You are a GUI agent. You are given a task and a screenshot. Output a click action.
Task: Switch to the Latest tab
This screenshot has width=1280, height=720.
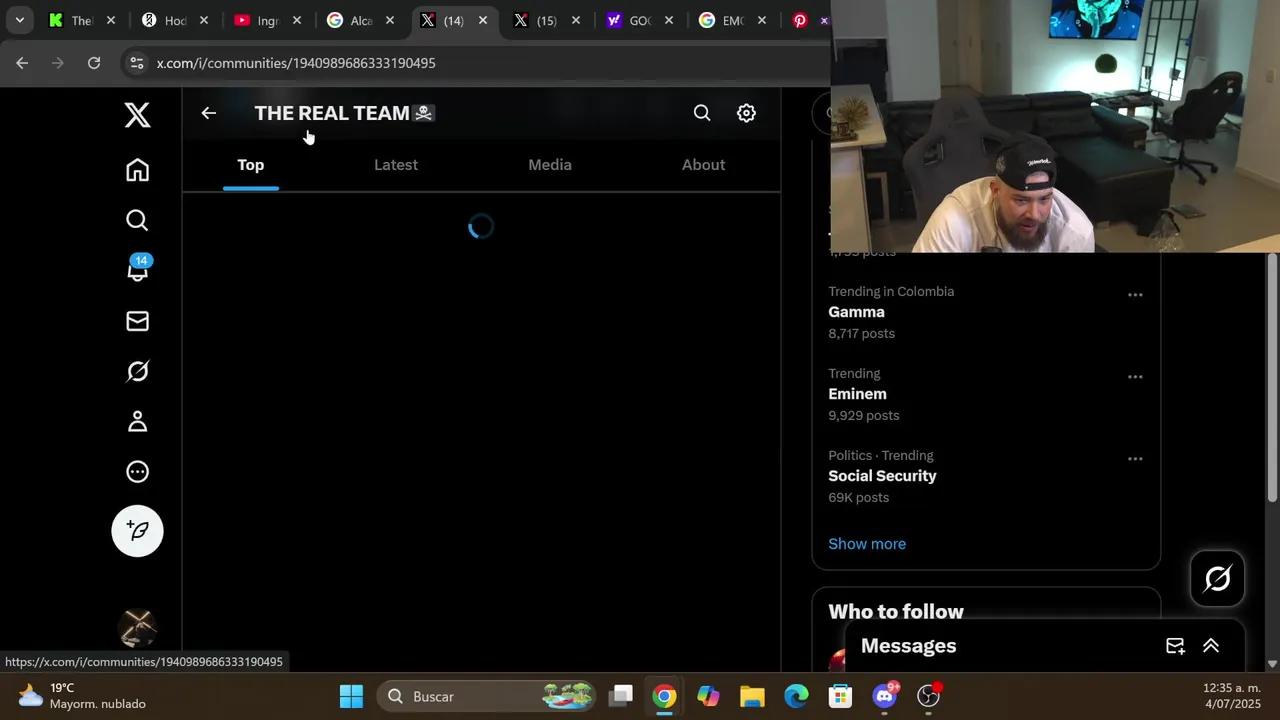tap(396, 165)
